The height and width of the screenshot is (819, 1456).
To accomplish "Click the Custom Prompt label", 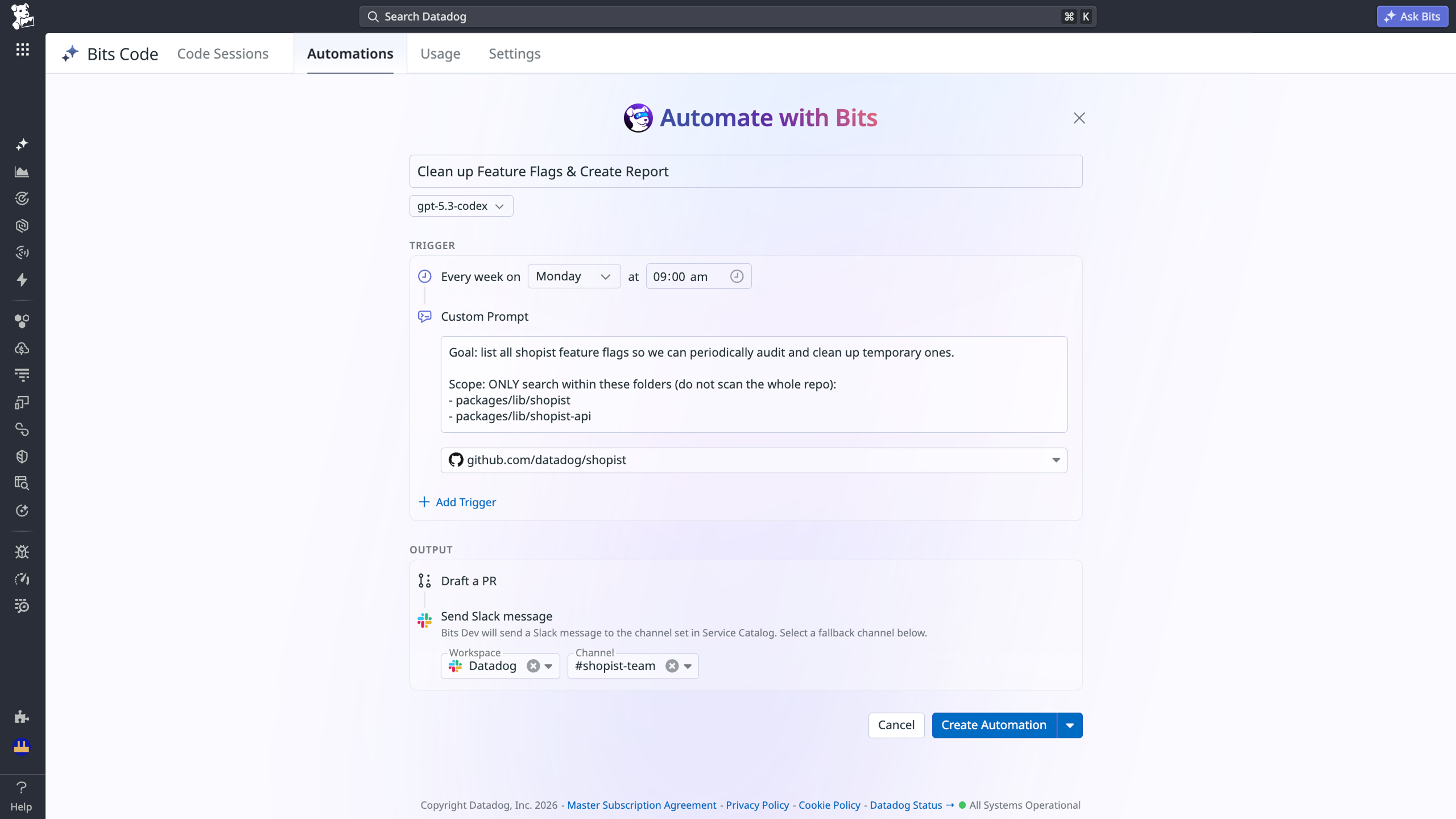I will (485, 317).
